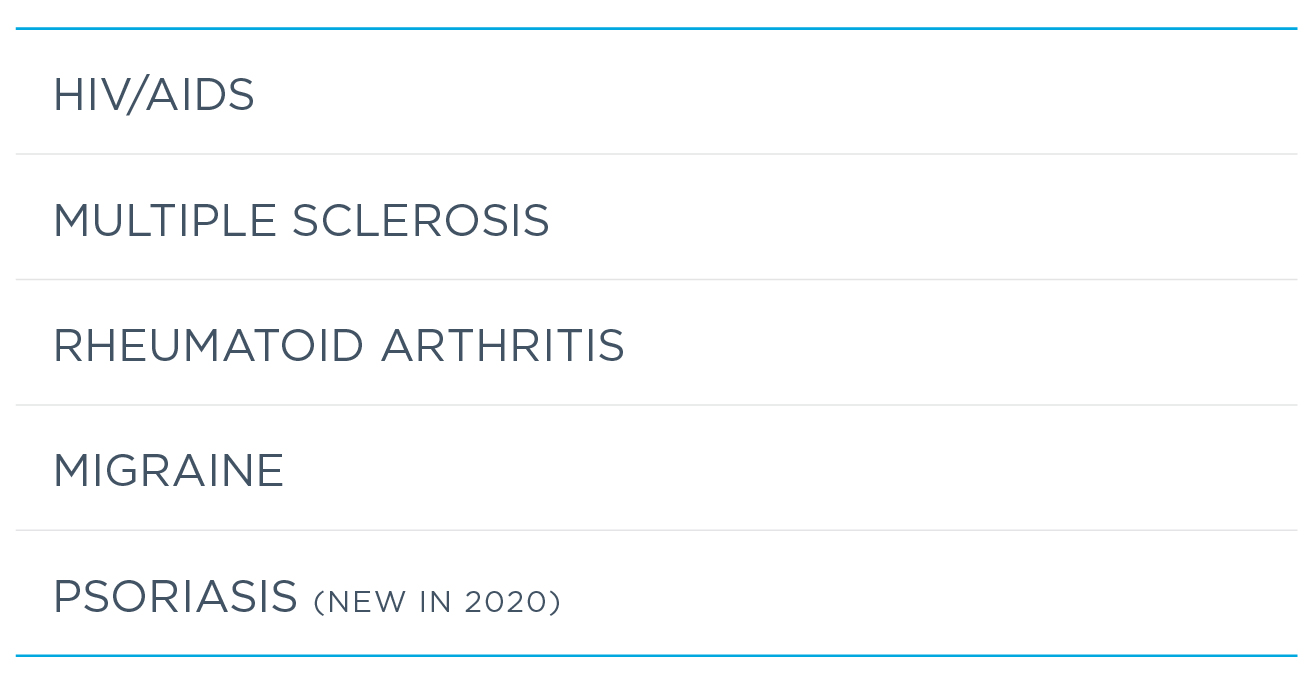Click the word "MULTIPLE" in the second row
The height and width of the screenshot is (683, 1313).
point(164,220)
